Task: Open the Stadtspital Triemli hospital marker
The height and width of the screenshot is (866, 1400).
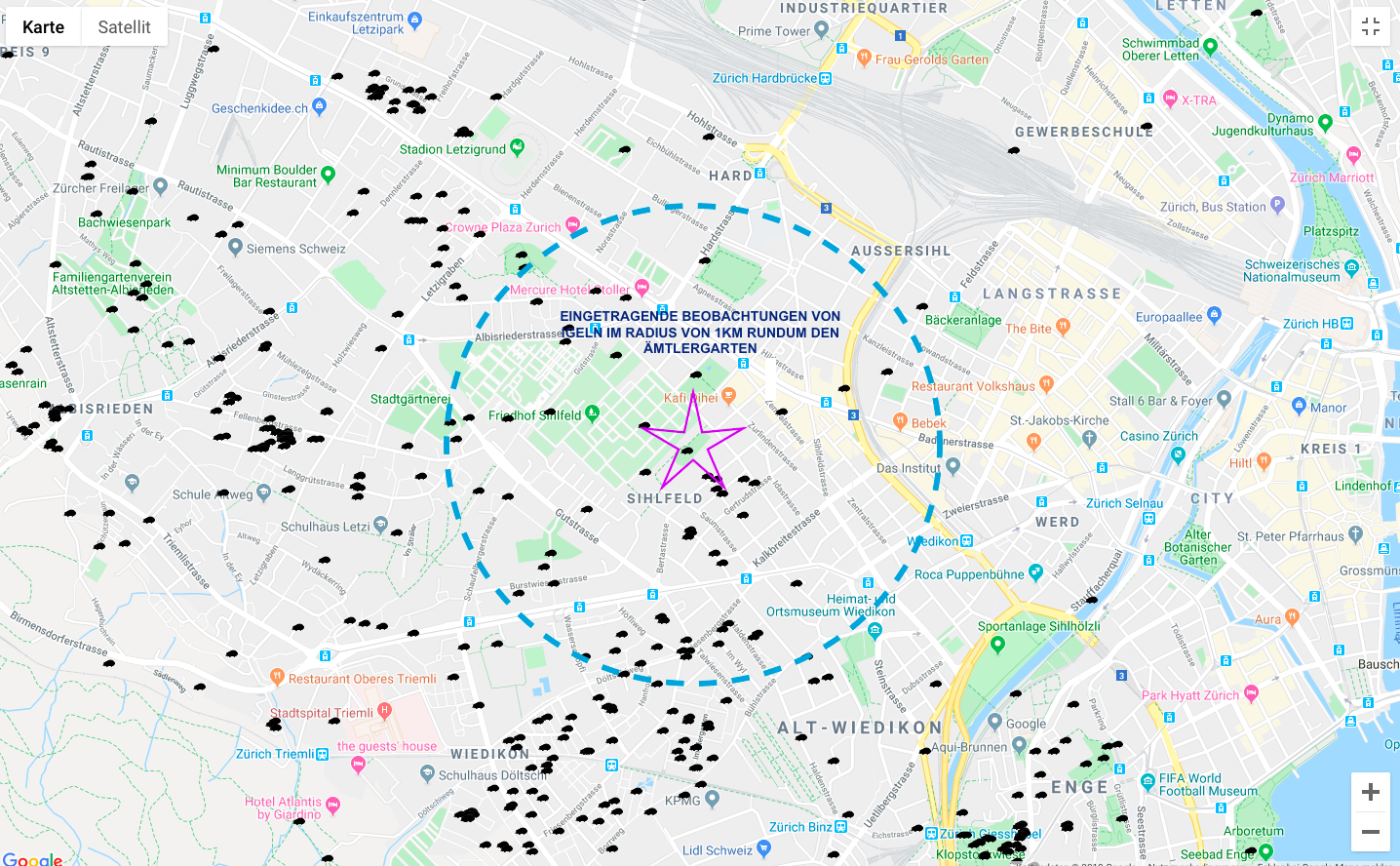Action: 384,710
